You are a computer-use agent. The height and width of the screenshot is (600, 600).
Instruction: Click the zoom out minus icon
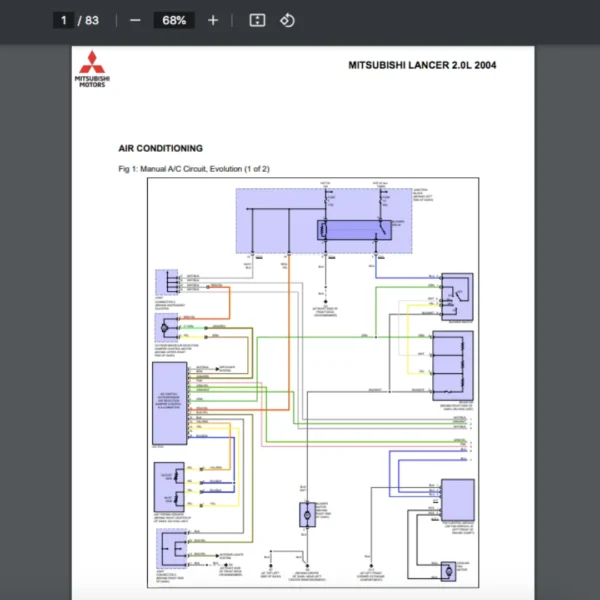click(x=135, y=20)
